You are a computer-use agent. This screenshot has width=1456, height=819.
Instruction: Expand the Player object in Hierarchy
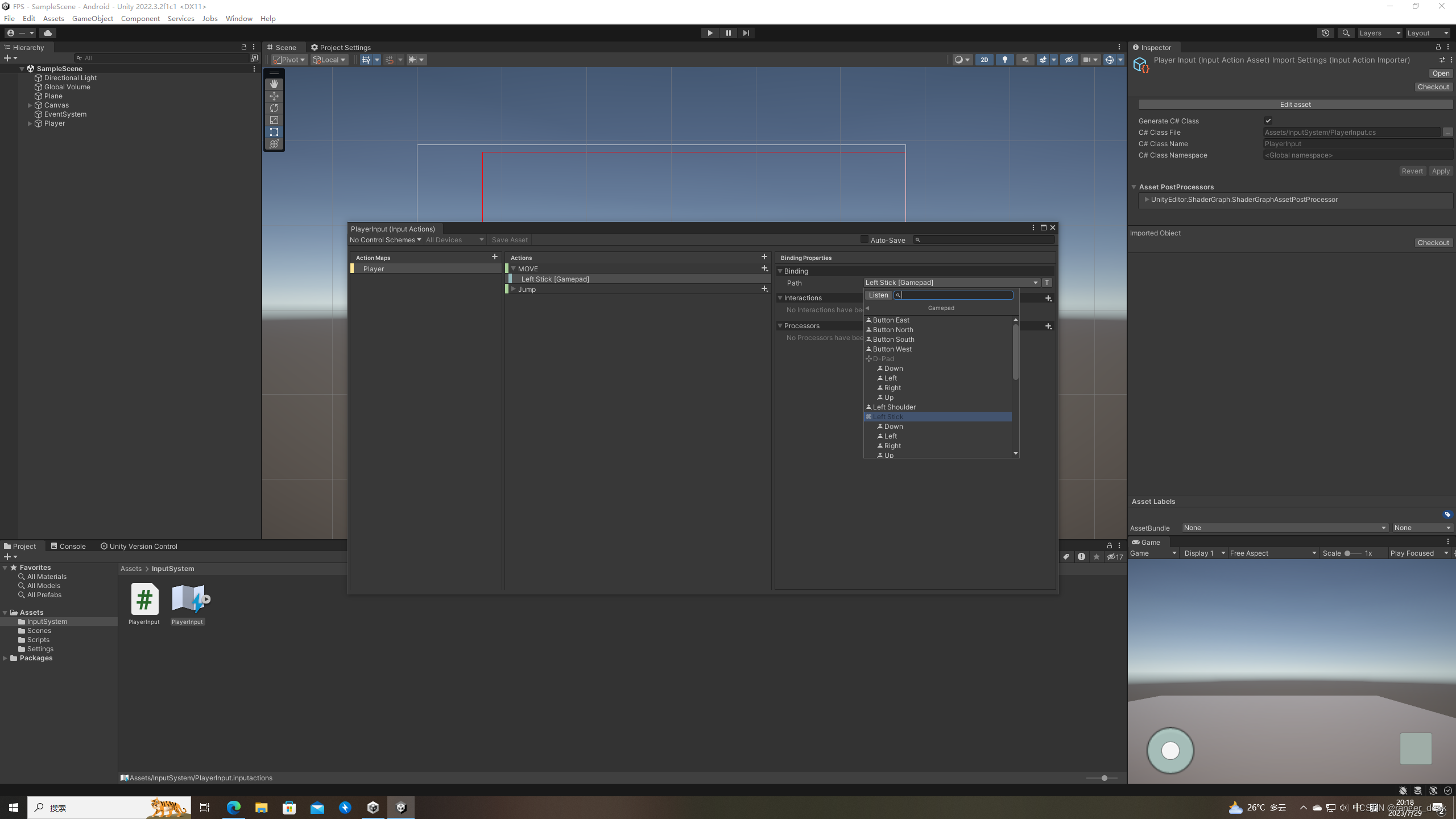(x=30, y=123)
